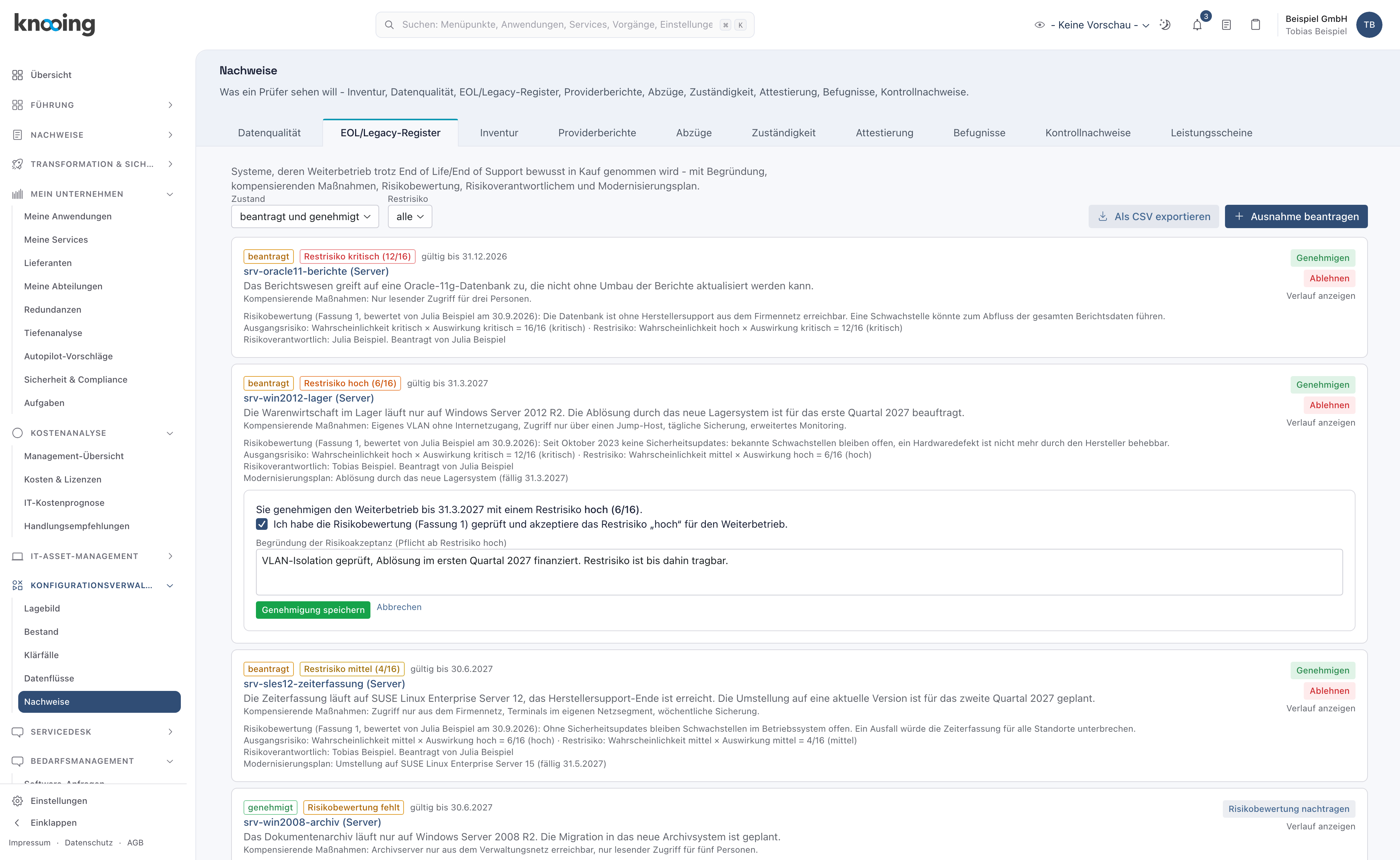
Task: Open the Restrisiko filter dropdown
Action: pyautogui.click(x=409, y=217)
